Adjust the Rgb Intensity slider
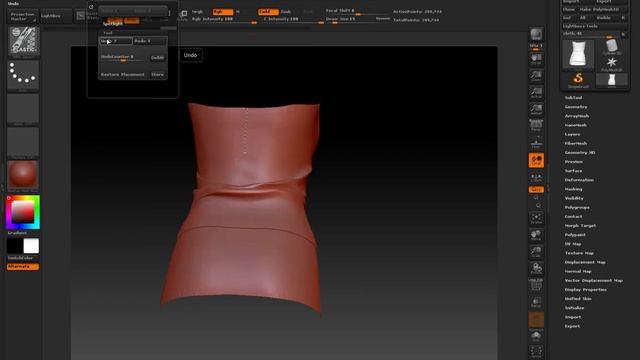This screenshot has height=360, width=640. point(224,20)
